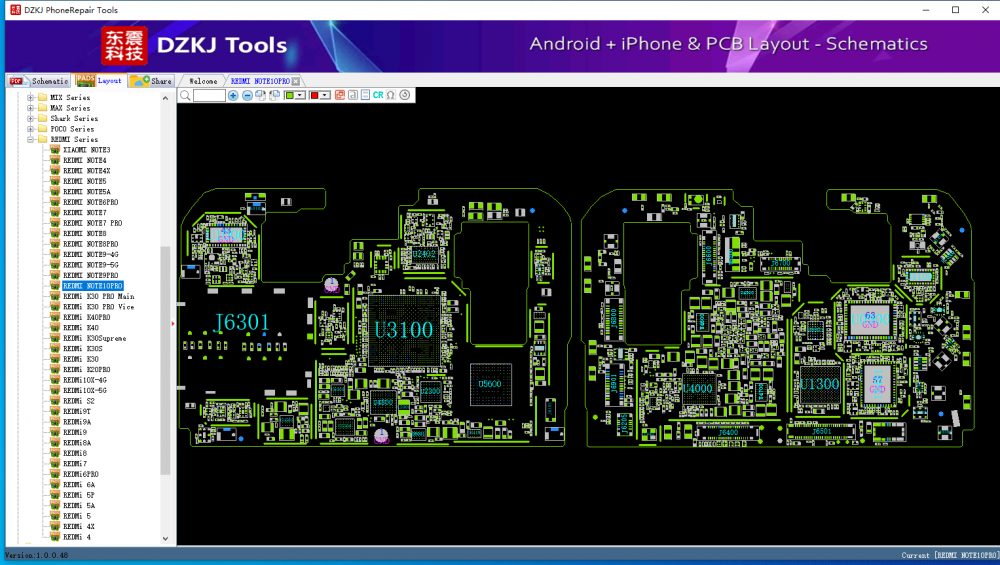
Task: Open REDMI NOTE4 layout file
Action: click(x=85, y=160)
